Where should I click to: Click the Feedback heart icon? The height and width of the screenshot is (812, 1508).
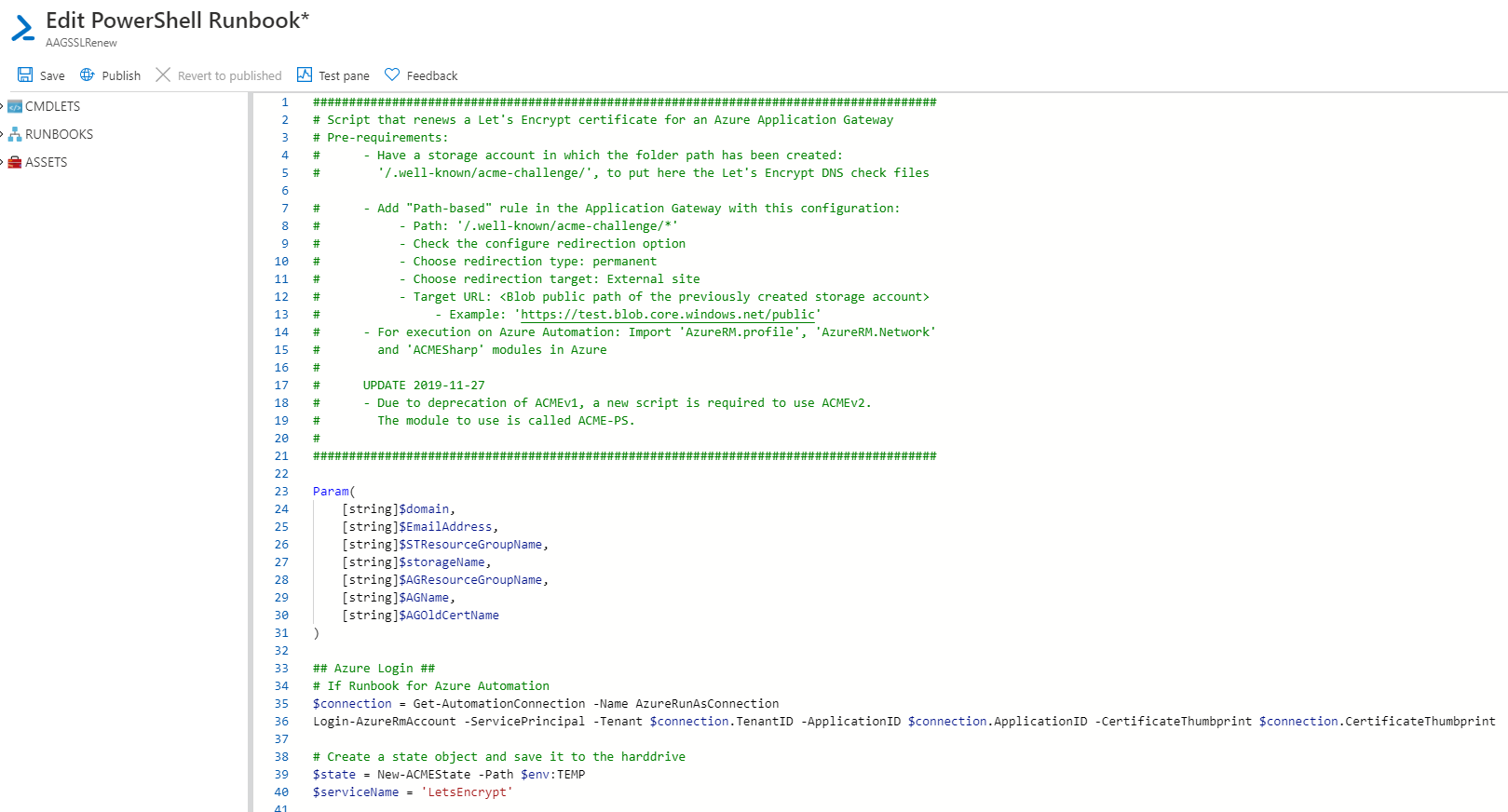(392, 74)
